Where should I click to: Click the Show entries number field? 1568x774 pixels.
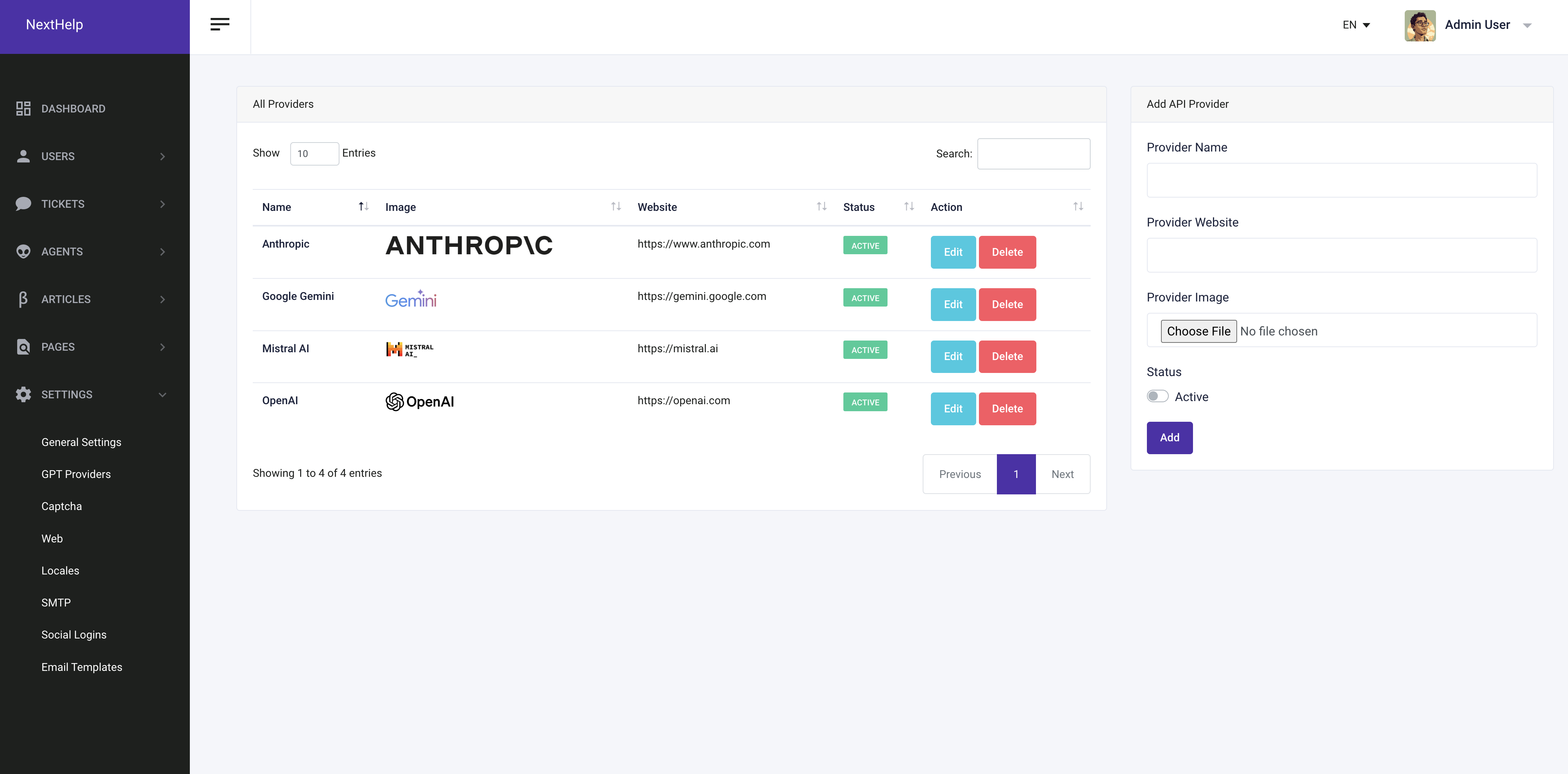(x=314, y=153)
